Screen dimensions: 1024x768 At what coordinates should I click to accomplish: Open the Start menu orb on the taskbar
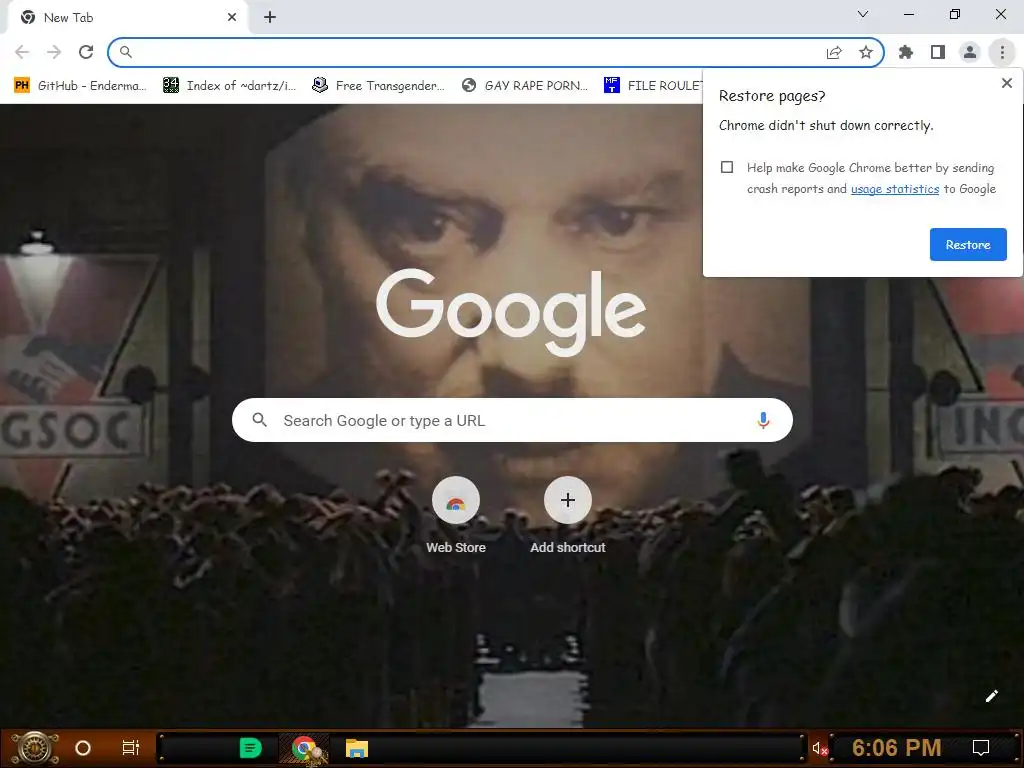(x=35, y=748)
